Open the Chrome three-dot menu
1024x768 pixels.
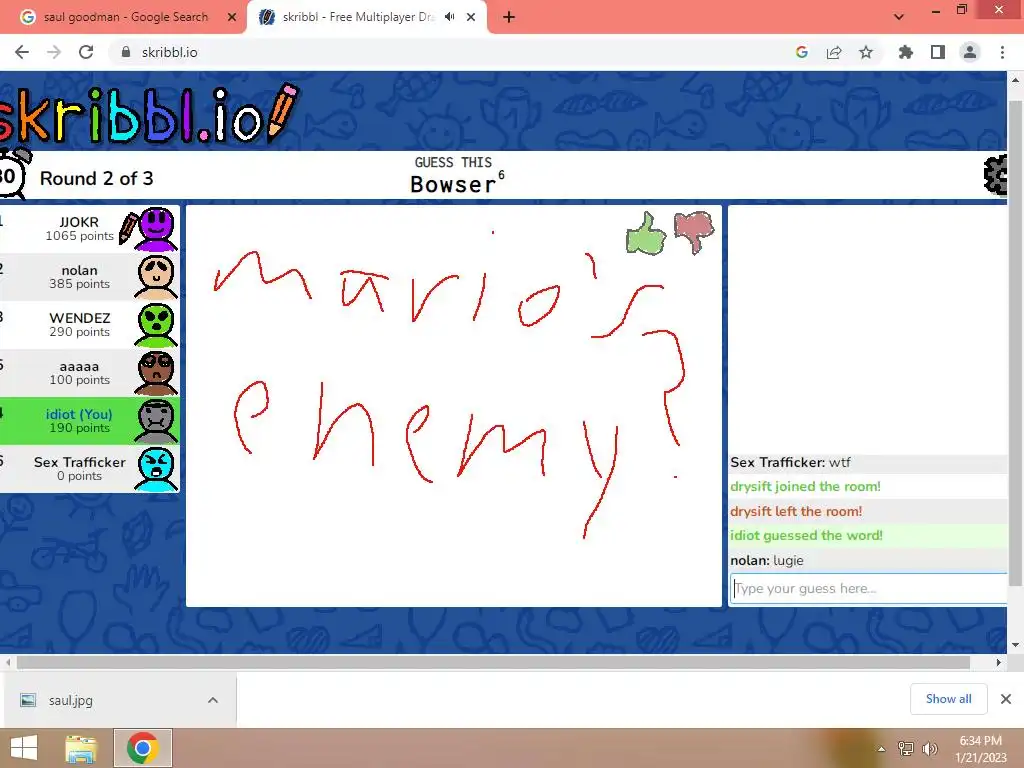[1002, 52]
